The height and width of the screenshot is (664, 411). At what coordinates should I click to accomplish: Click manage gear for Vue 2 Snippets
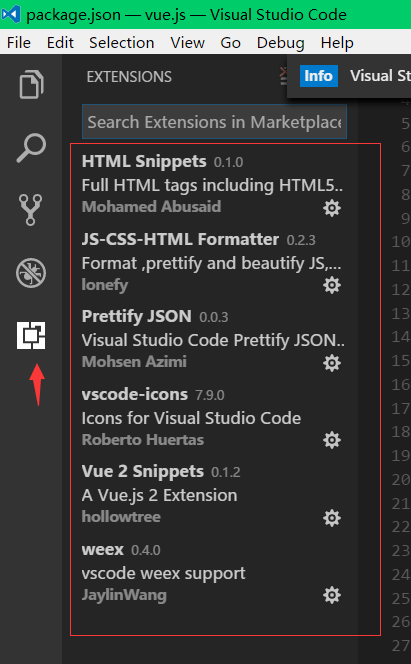pos(332,517)
